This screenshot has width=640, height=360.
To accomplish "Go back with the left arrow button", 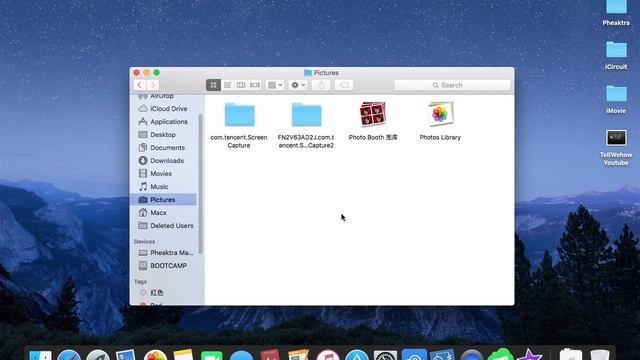I will point(140,85).
